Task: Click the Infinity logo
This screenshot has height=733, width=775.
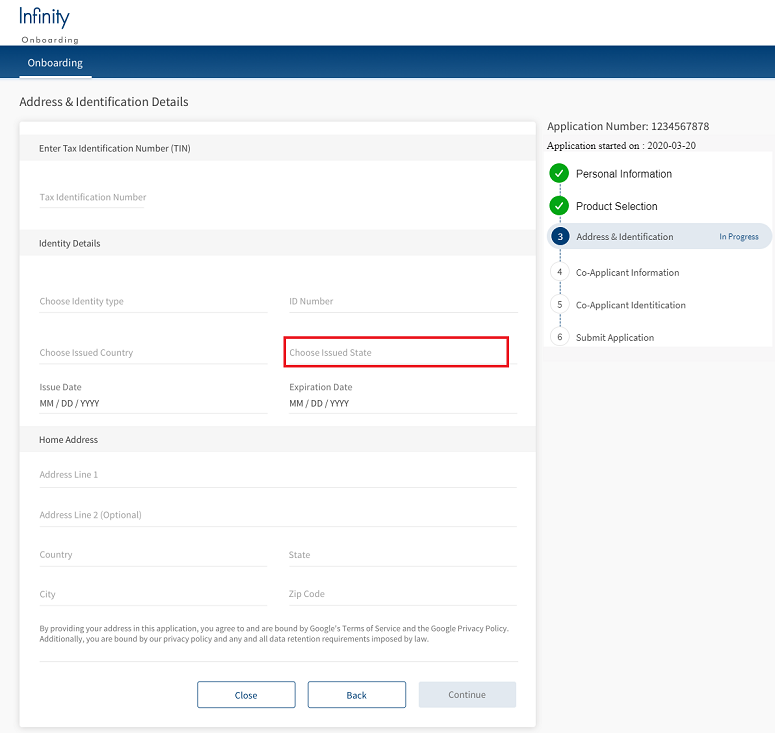Action: [45, 17]
